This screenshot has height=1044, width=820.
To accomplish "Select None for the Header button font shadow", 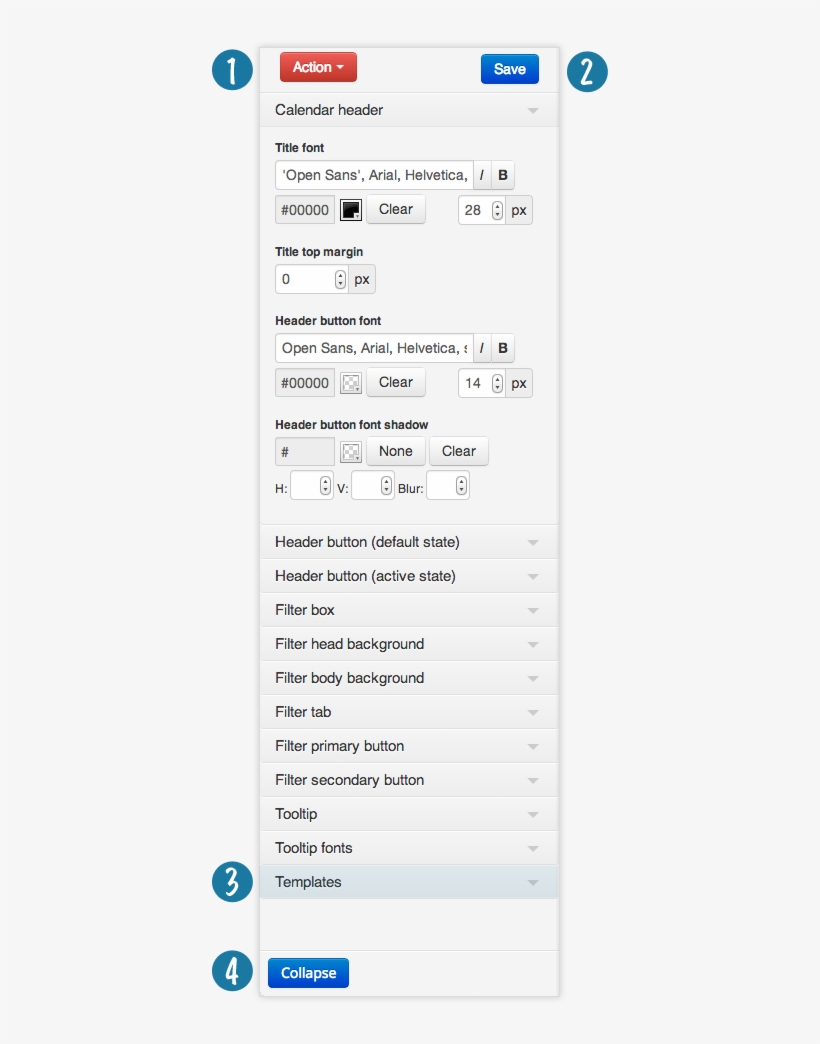I will (x=395, y=451).
